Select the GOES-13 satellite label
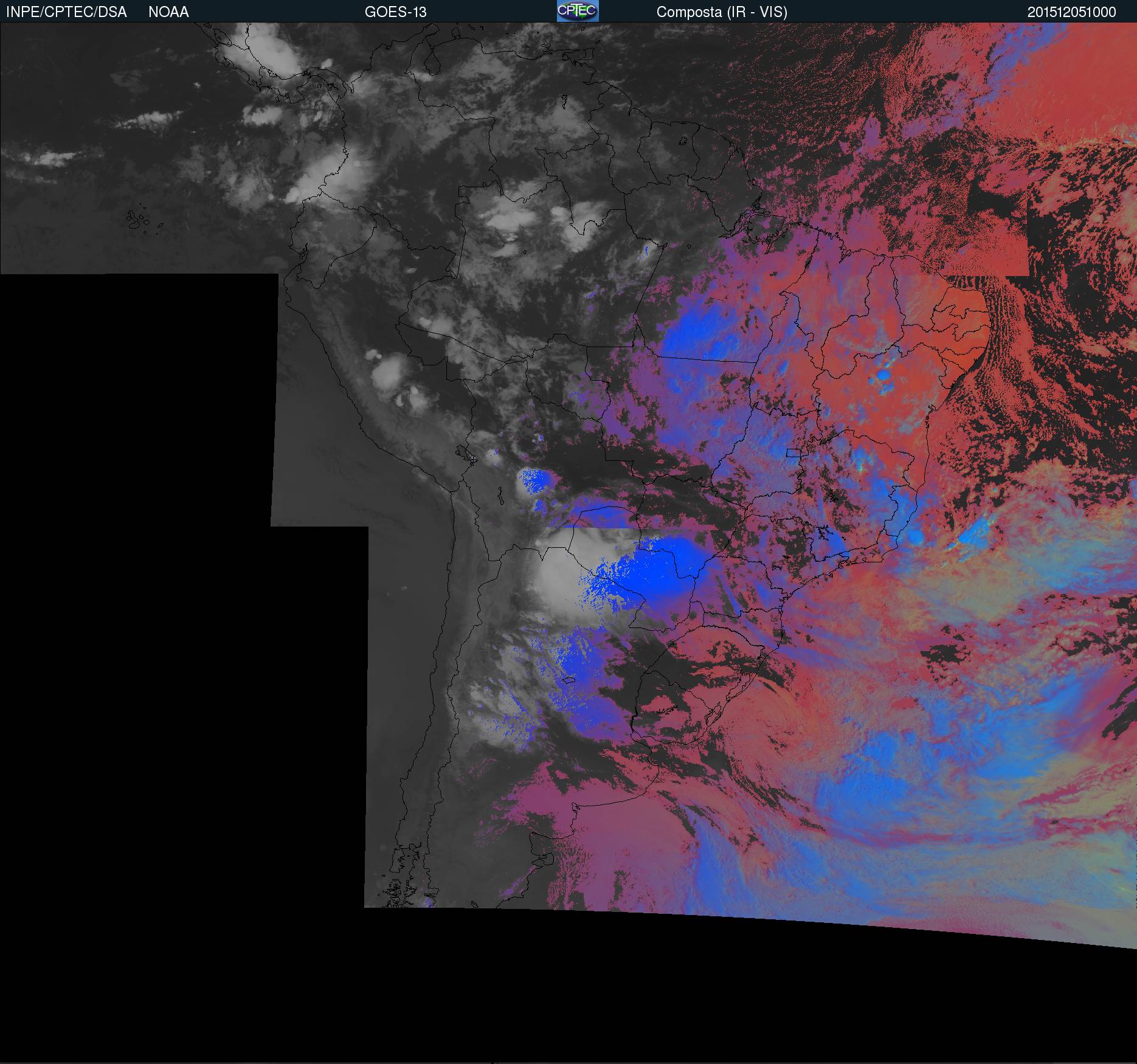Image resolution: width=1137 pixels, height=1064 pixels. click(395, 12)
